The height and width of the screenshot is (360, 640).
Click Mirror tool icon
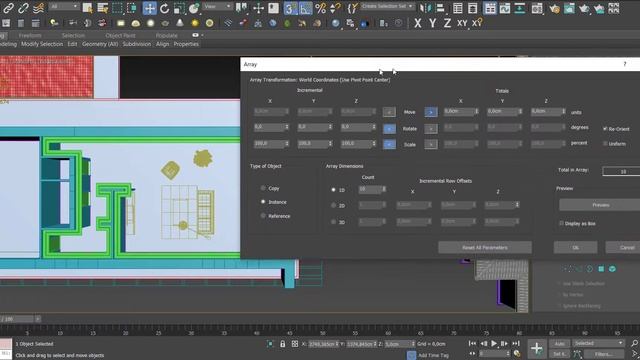click(425, 8)
